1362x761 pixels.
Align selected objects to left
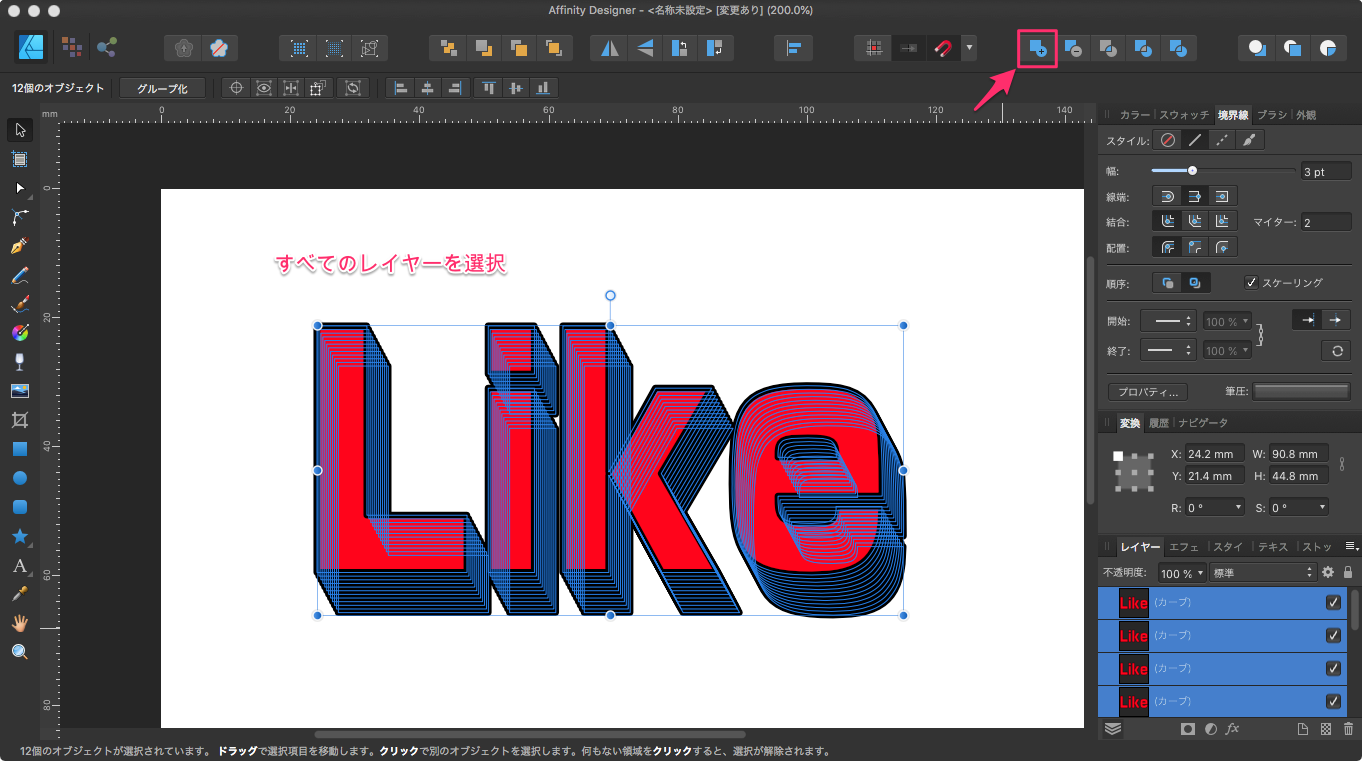pos(401,88)
